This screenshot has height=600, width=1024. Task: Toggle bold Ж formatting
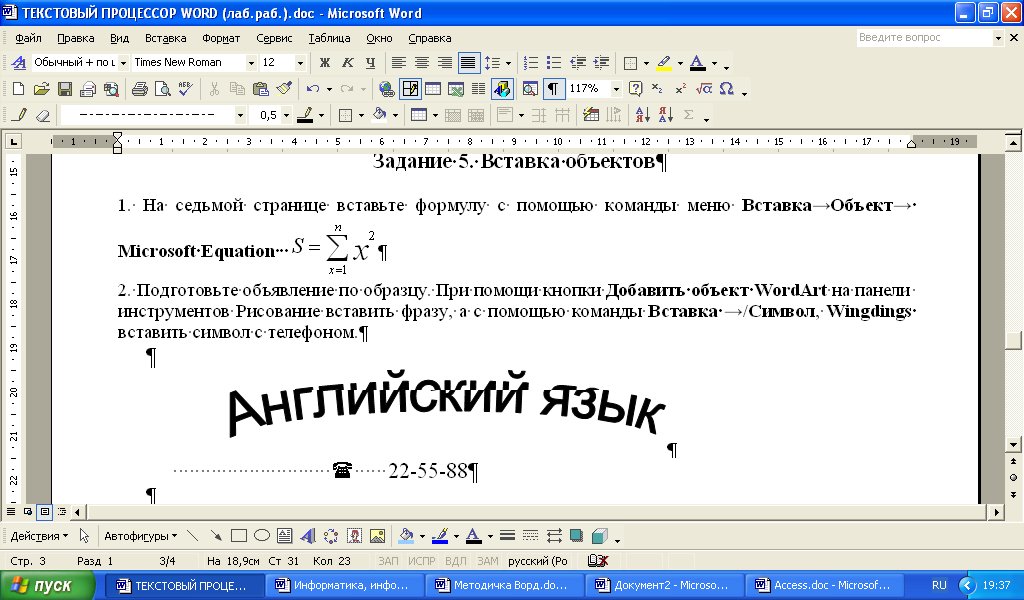325,63
